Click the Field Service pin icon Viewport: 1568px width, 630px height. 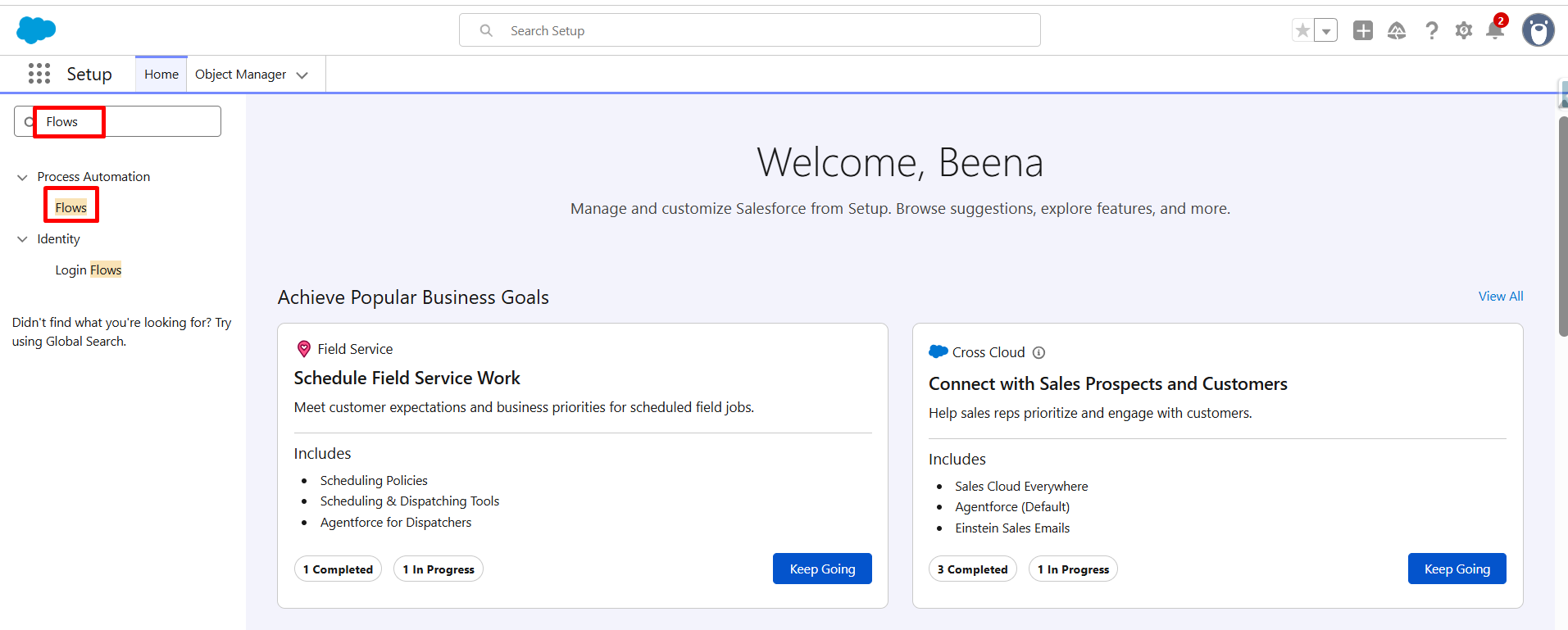(303, 349)
